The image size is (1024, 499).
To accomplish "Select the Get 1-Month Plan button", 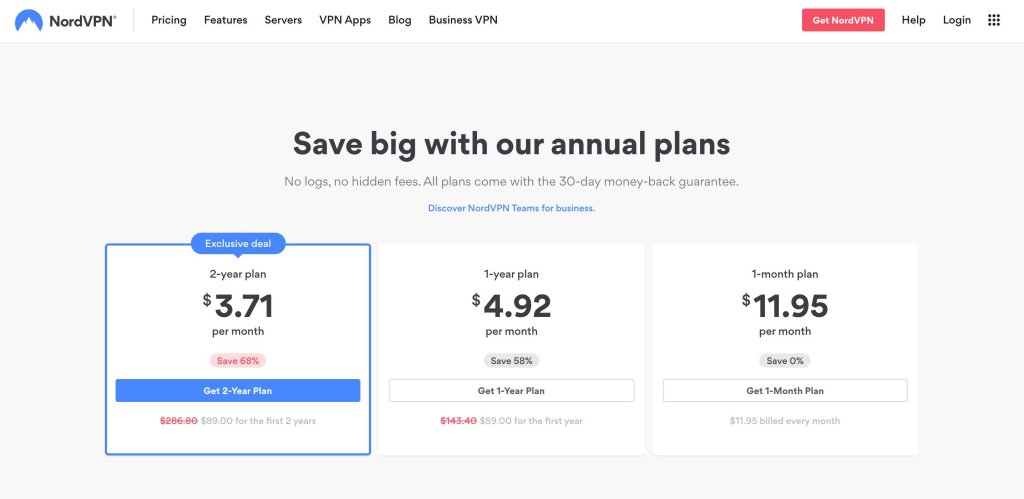I will [x=785, y=391].
